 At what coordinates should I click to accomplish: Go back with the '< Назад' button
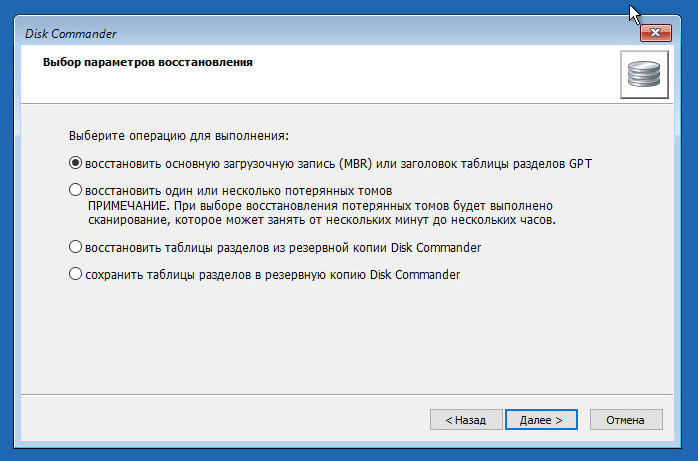coord(466,420)
